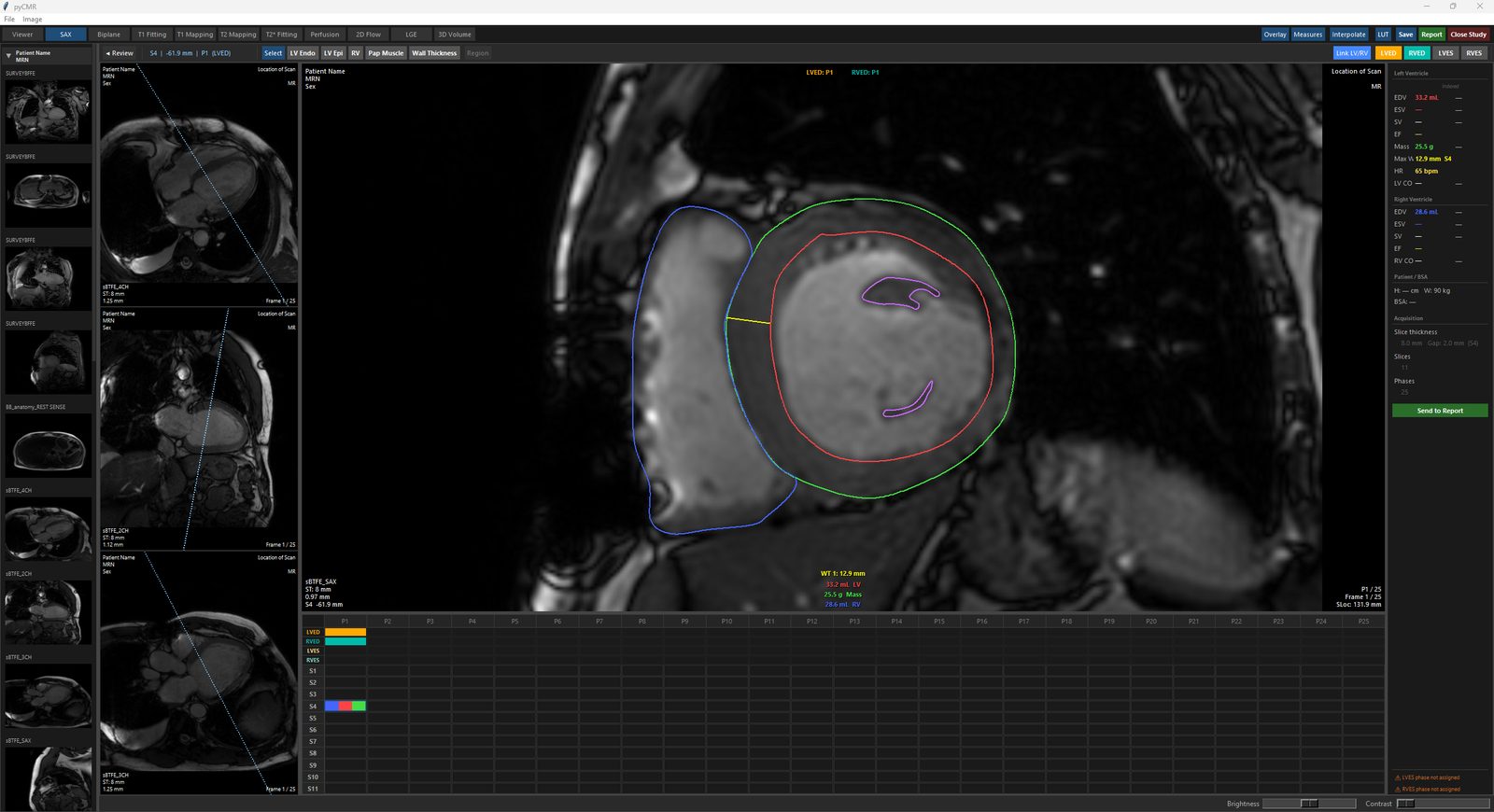
Task: Pick the RV contour tool
Action: click(356, 53)
